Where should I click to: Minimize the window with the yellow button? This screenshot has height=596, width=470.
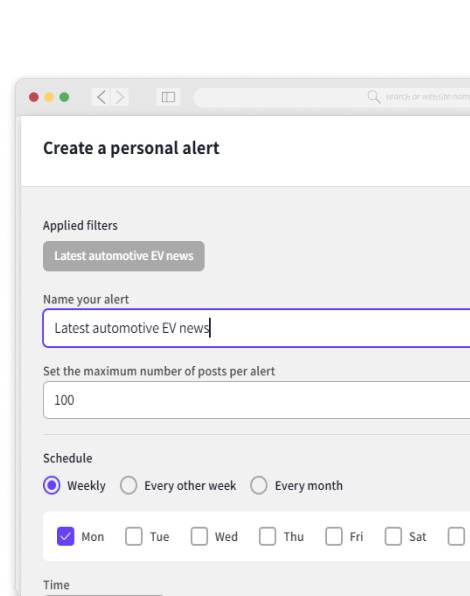tap(49, 97)
